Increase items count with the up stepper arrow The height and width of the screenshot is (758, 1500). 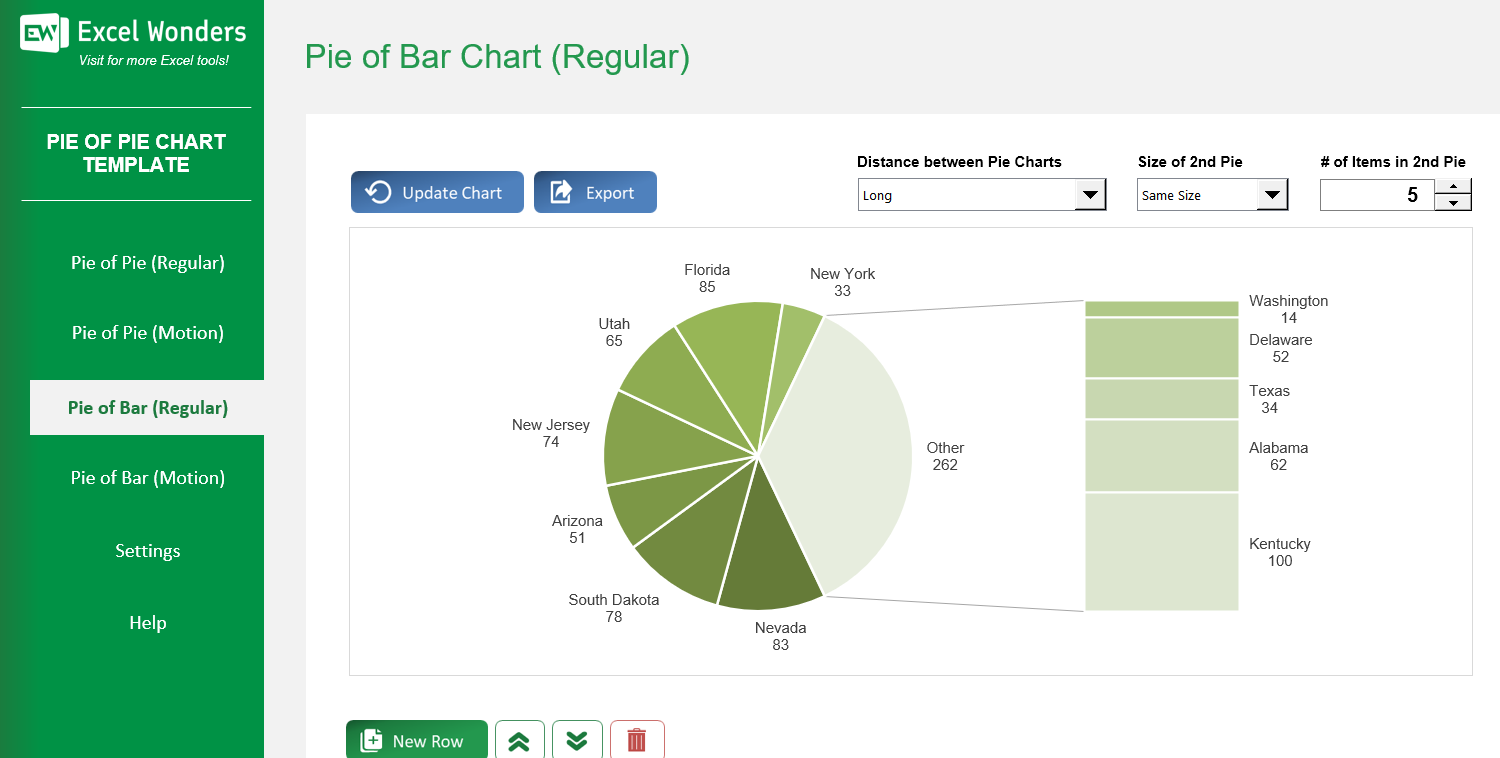(x=1453, y=185)
